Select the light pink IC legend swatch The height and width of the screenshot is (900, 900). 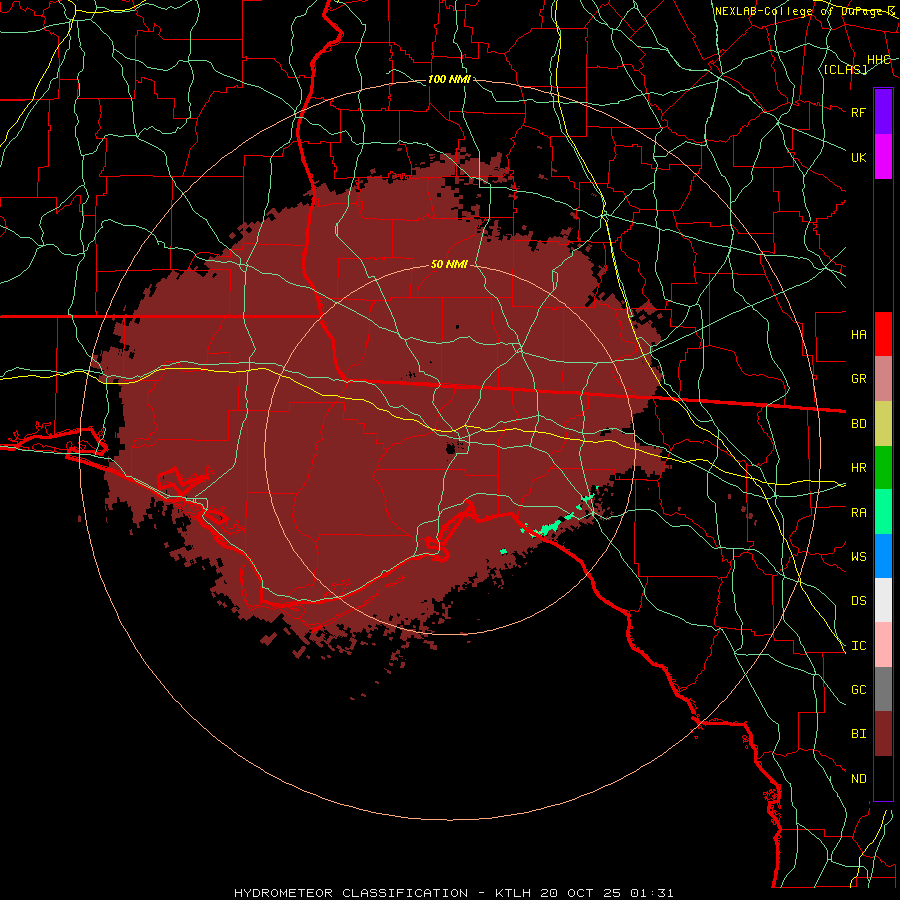pos(883,645)
